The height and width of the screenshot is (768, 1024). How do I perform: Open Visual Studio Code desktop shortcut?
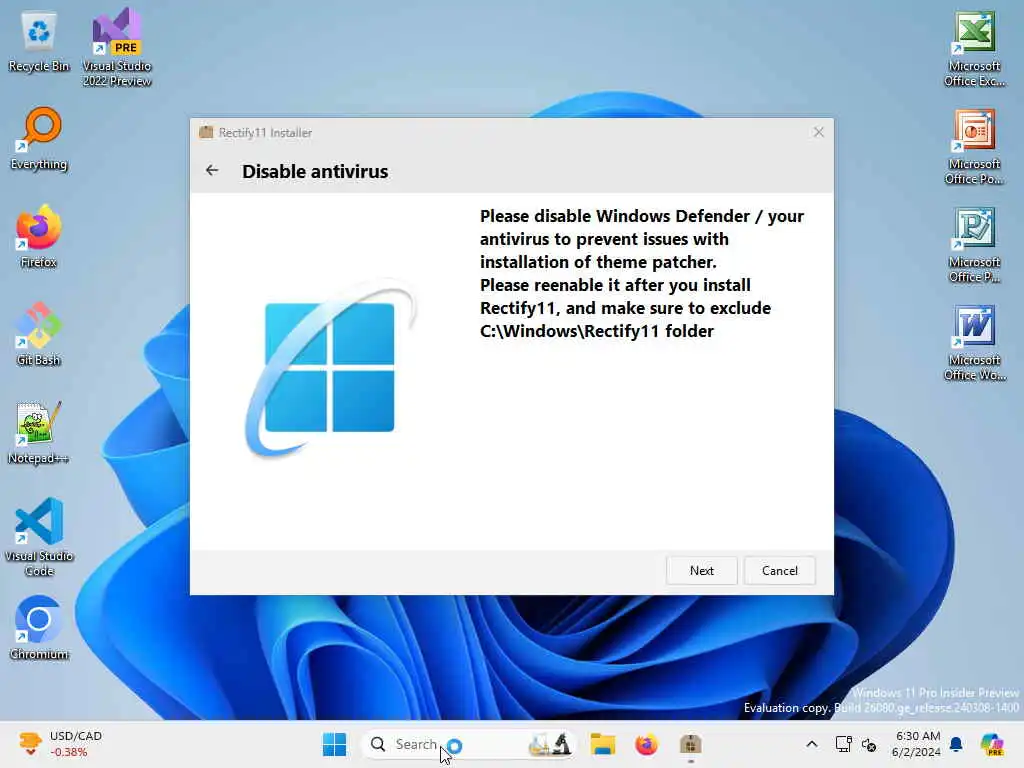click(39, 537)
